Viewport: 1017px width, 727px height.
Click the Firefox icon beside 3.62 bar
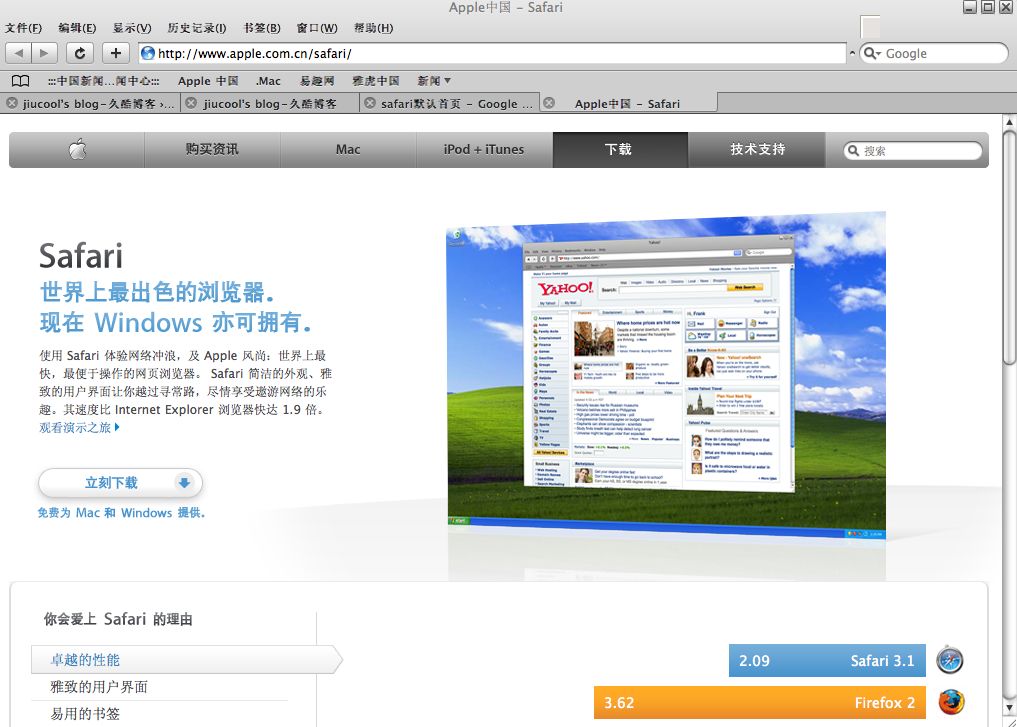951,702
